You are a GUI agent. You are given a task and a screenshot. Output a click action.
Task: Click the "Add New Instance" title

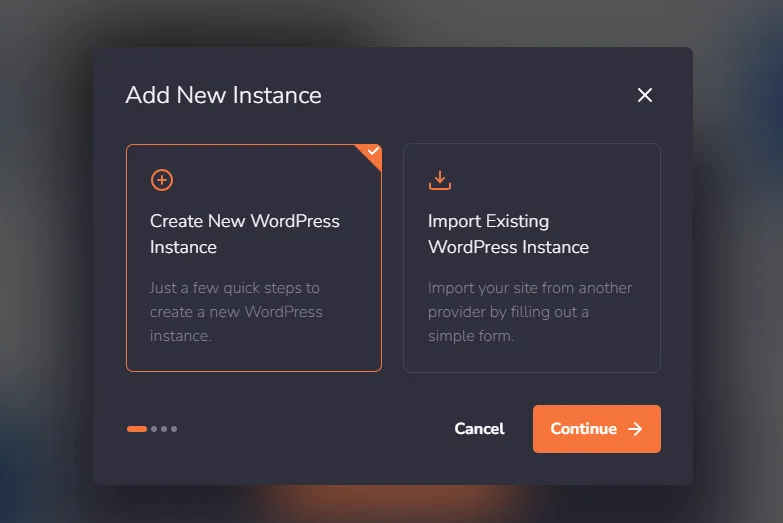coord(223,95)
